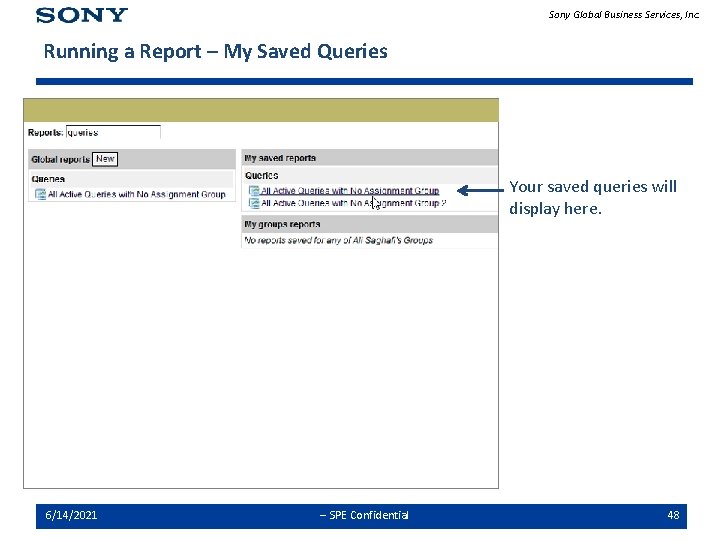Image resolution: width=720 pixels, height=540 pixels.
Task: Click the icon beside the first saved query
Action: coord(254,191)
